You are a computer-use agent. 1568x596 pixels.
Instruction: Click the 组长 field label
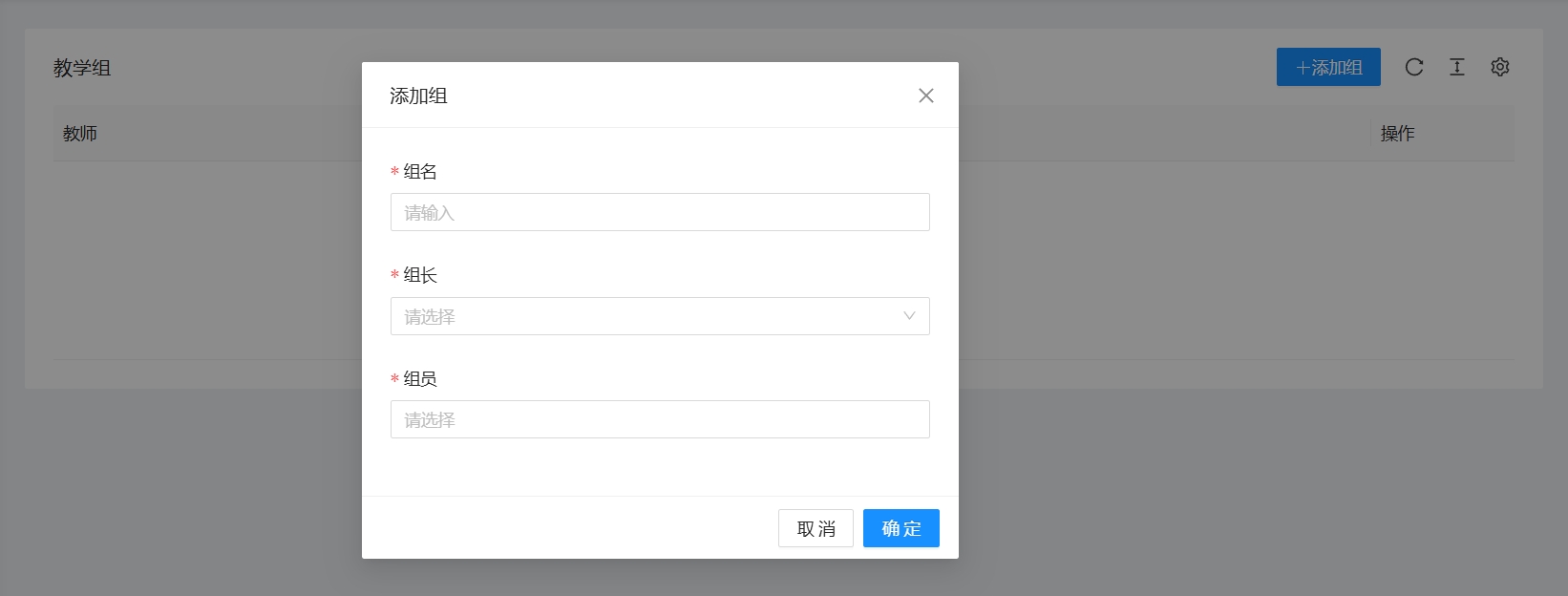click(x=420, y=275)
